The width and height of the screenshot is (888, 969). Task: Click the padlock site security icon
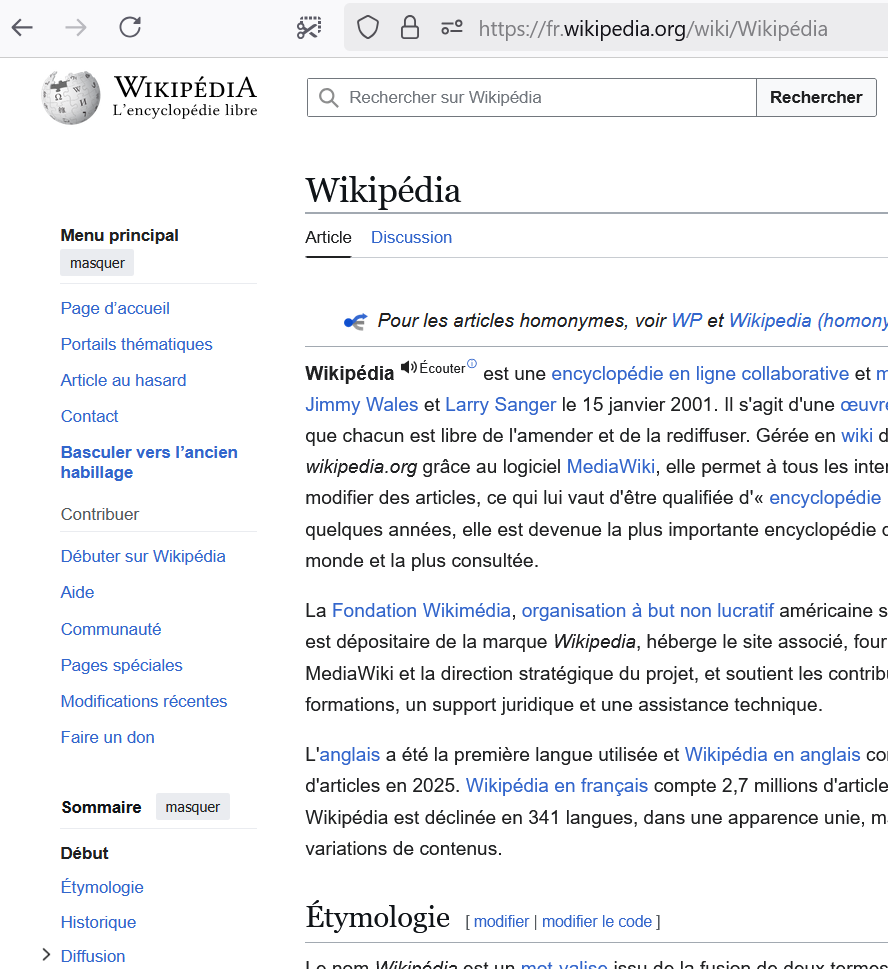pyautogui.click(x=410, y=28)
